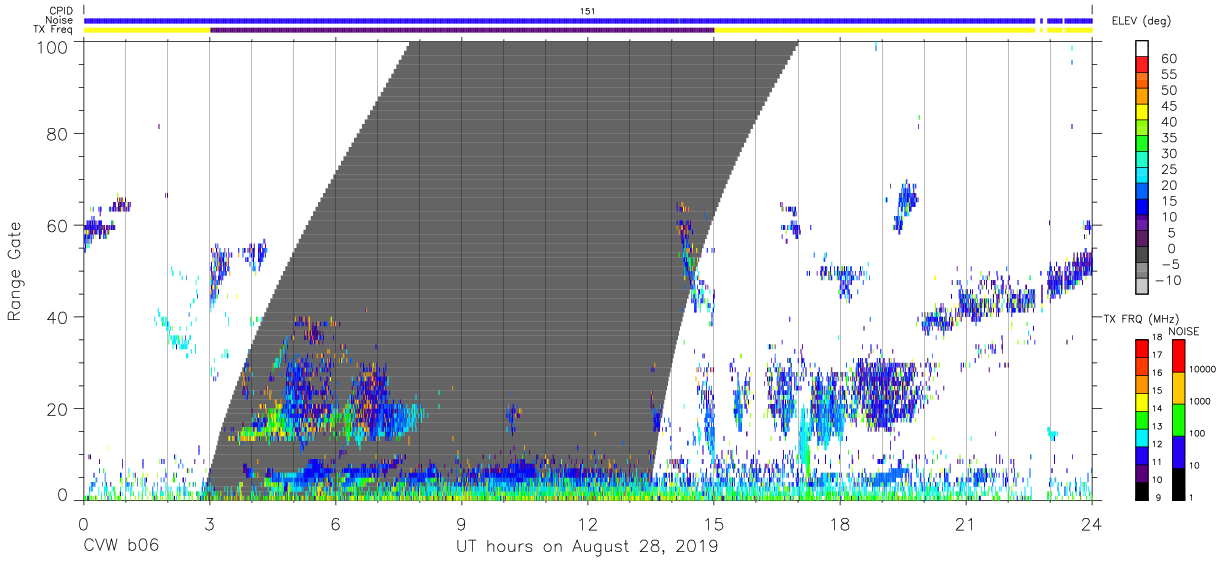1228x567 pixels.
Task: Pick the white top segment of the ELEV color bar
Action: (1142, 49)
